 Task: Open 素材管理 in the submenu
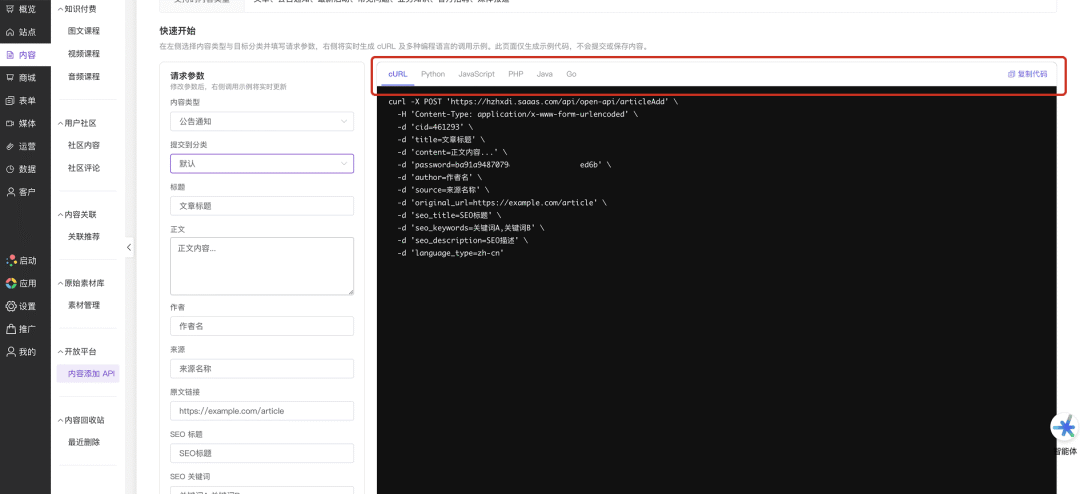[84, 305]
